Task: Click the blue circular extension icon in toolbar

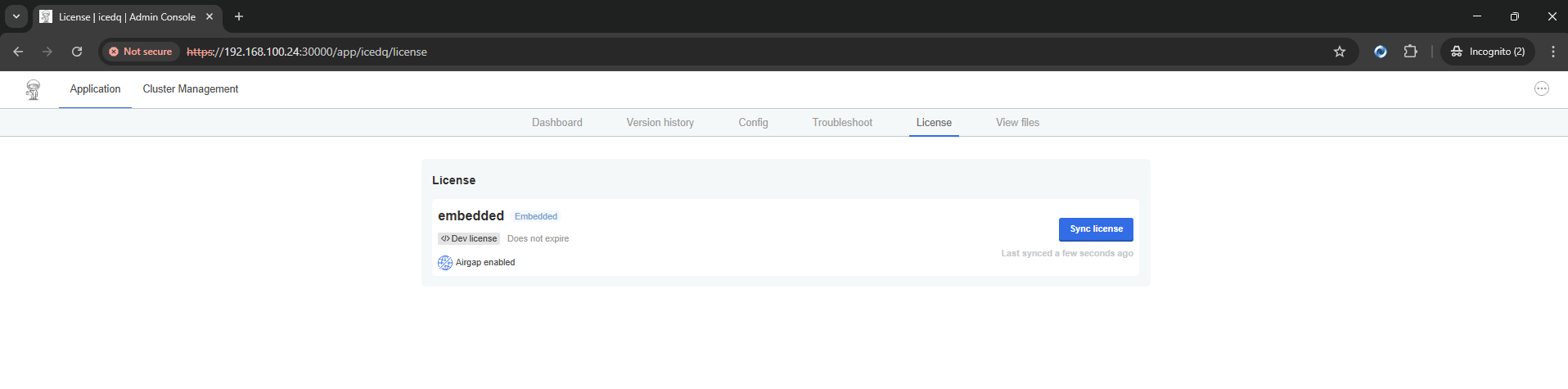Action: pyautogui.click(x=1381, y=52)
